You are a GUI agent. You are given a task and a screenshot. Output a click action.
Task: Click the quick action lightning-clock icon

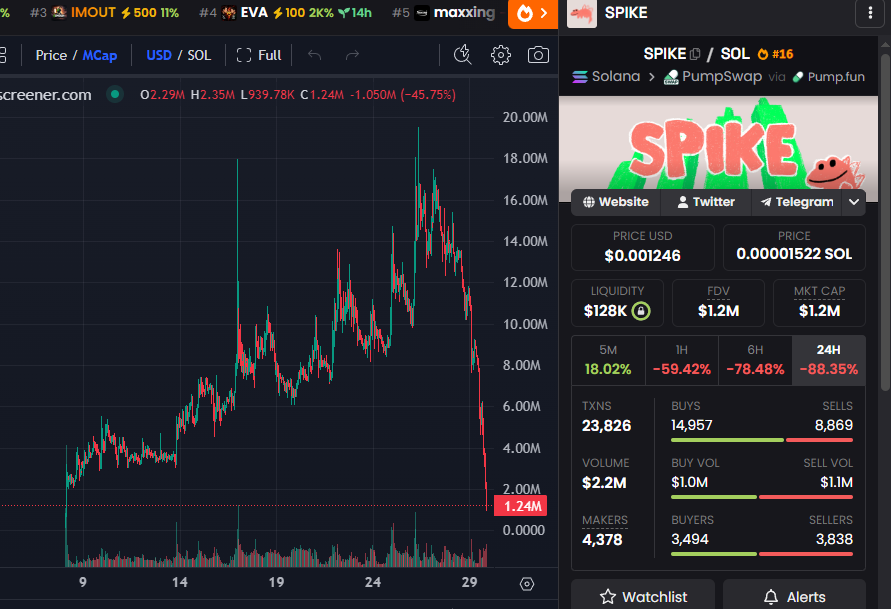[x=463, y=55]
